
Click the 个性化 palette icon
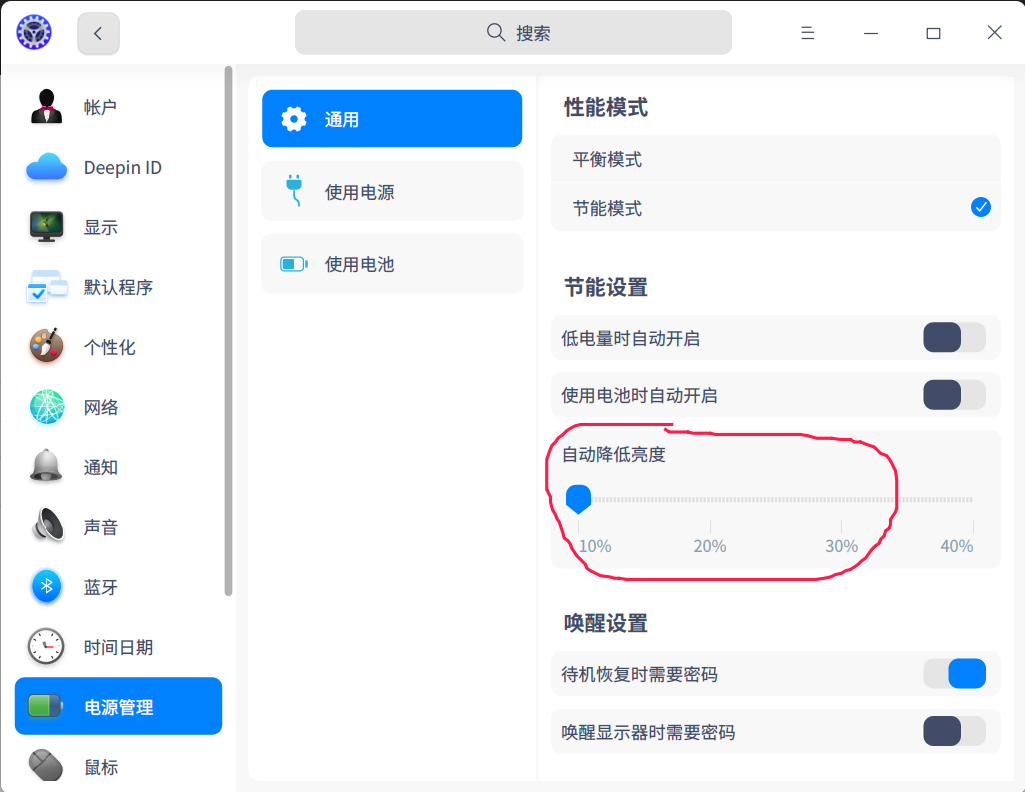click(46, 346)
